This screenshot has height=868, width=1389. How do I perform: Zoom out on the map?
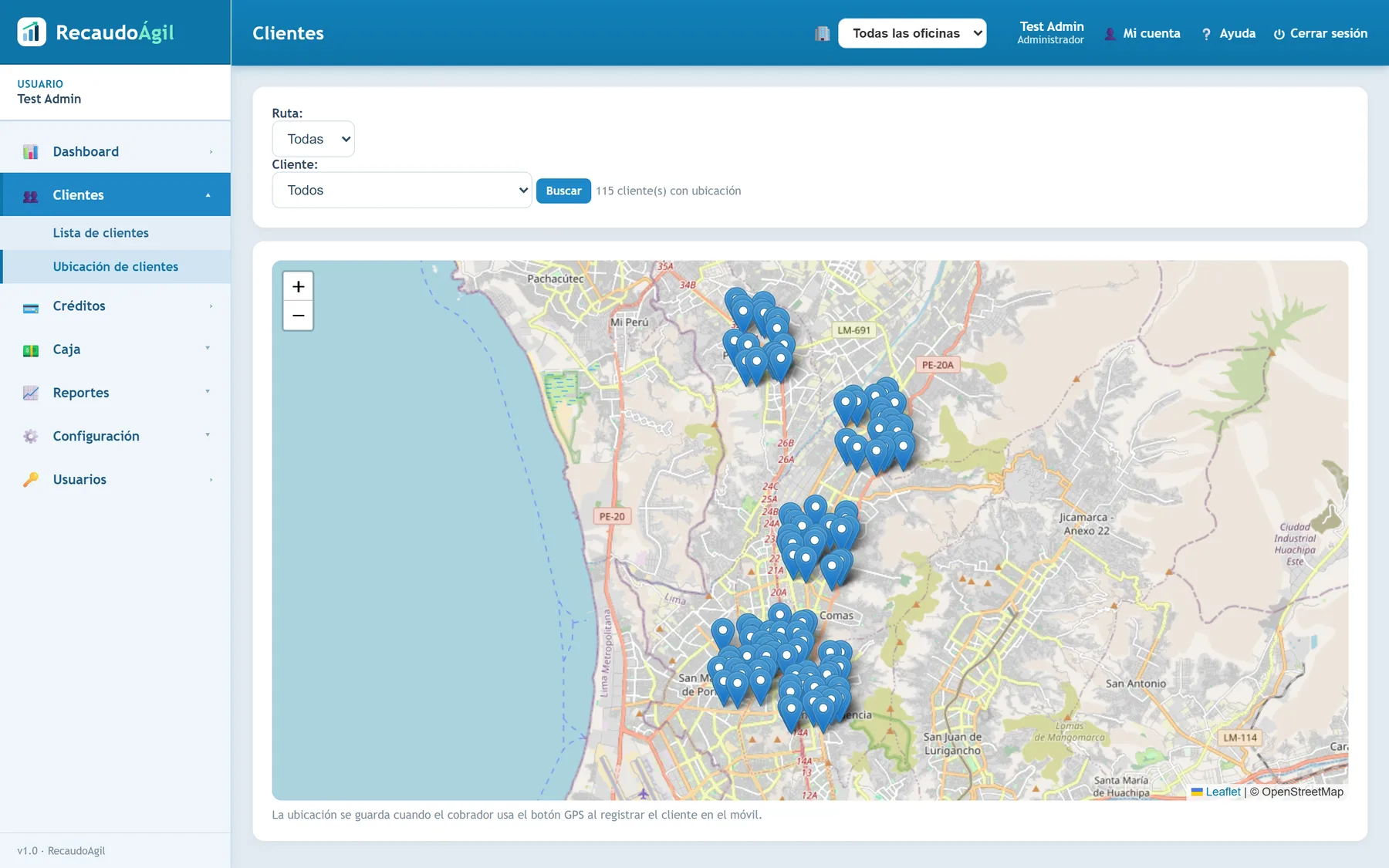pos(298,316)
